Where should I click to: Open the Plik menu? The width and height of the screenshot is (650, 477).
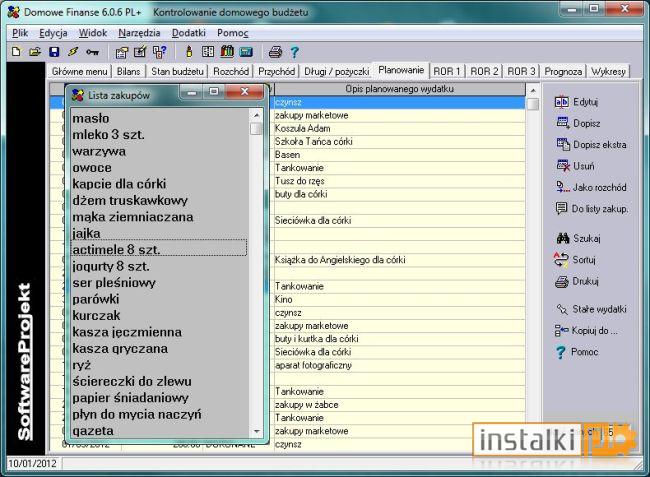[19, 33]
